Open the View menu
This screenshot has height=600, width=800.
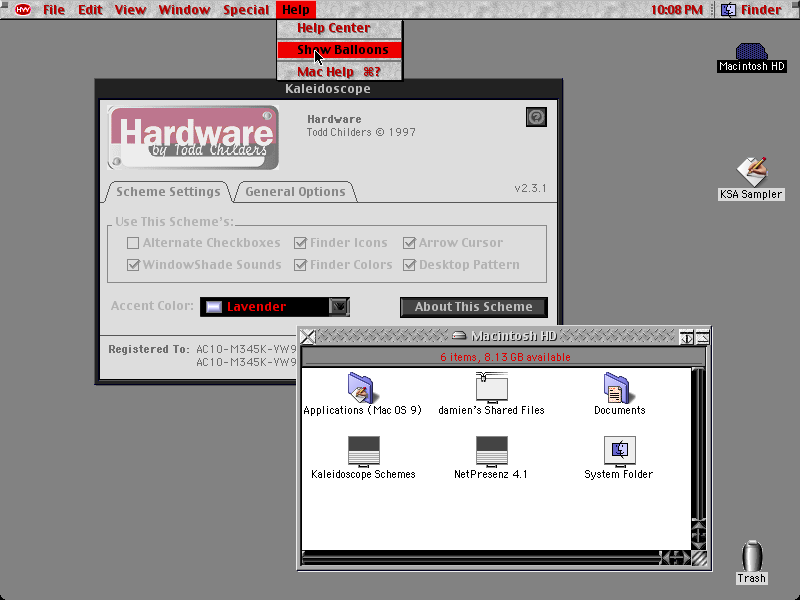point(130,10)
